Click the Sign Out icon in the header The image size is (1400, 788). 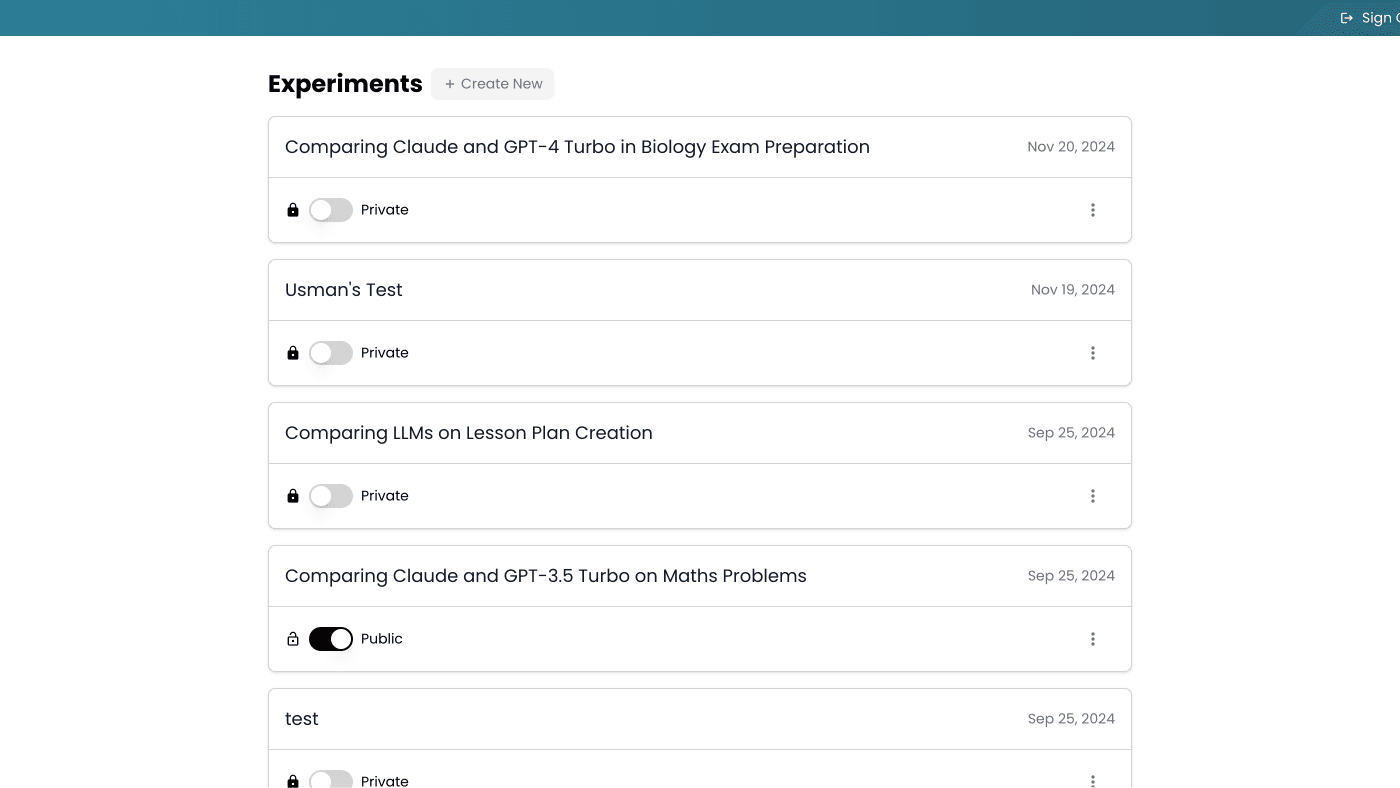click(x=1346, y=17)
